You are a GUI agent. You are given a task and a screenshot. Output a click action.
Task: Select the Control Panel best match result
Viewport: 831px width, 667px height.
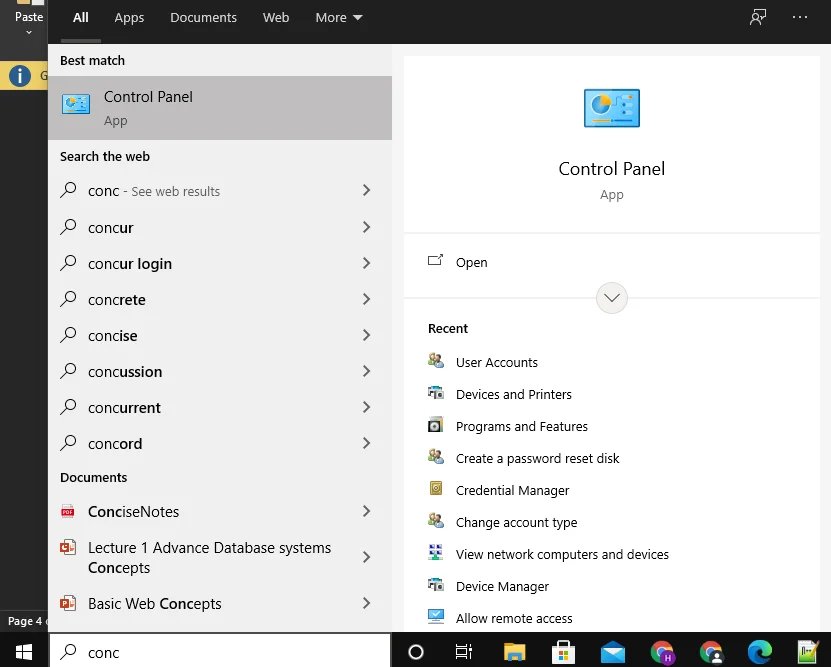coord(220,108)
